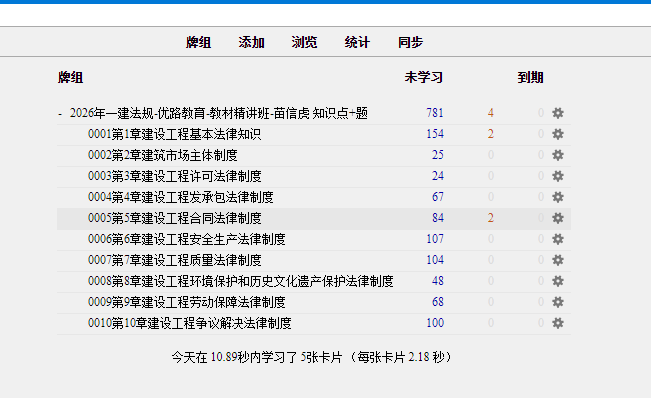Click the new-card count 25
This screenshot has height=398, width=651.
(438, 155)
